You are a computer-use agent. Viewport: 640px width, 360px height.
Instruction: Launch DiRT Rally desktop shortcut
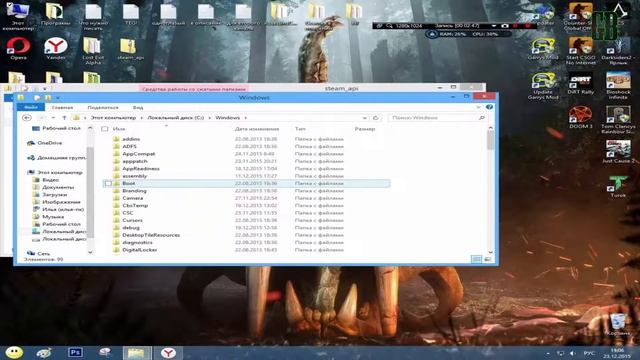coord(580,83)
